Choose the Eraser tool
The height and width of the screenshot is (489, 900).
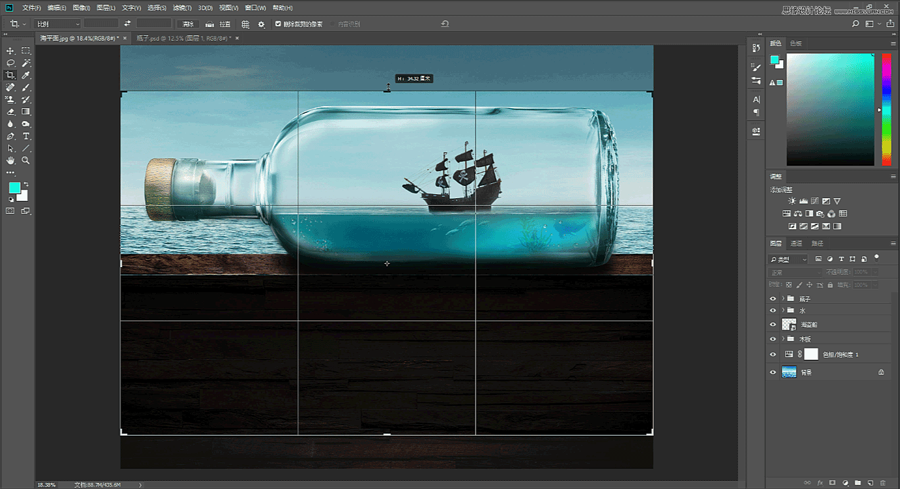pyautogui.click(x=11, y=111)
